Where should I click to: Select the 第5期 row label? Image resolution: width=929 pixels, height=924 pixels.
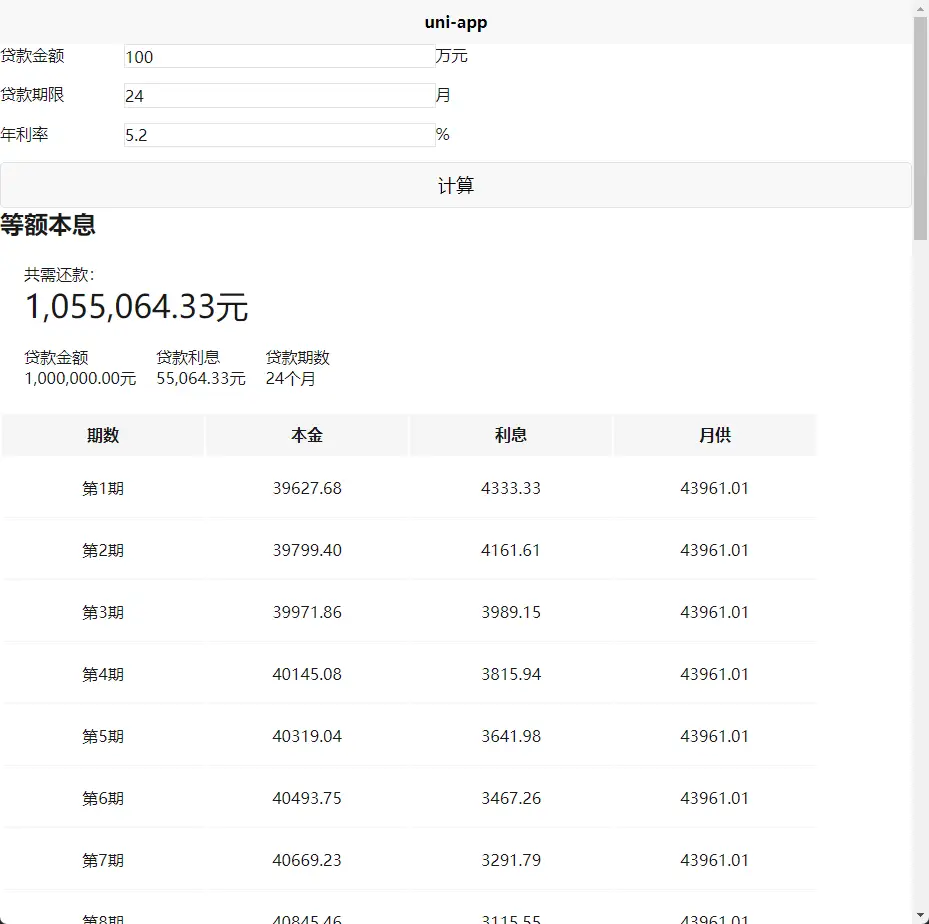[103, 737]
